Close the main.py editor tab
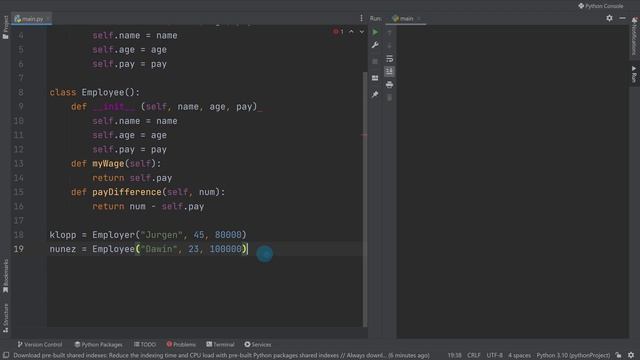640x360 pixels. pyautogui.click(x=48, y=19)
